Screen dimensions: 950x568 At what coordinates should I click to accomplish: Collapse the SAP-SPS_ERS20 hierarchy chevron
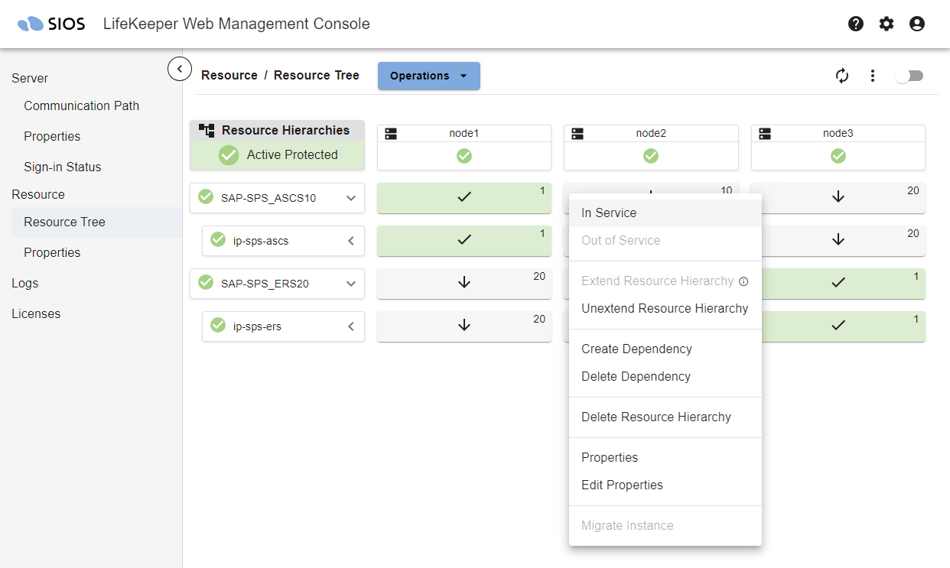(351, 284)
